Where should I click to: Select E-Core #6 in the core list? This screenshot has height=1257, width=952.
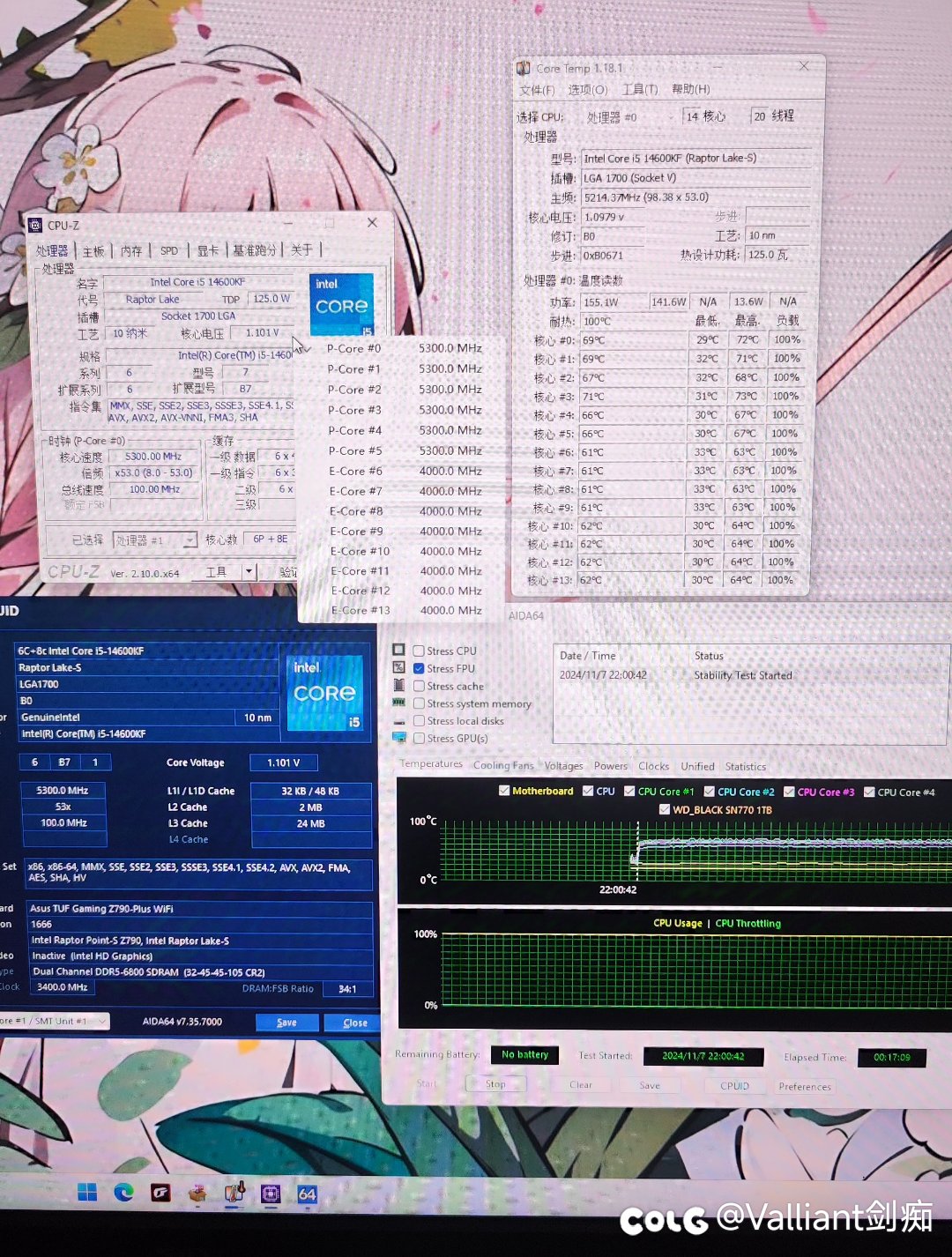[404, 472]
